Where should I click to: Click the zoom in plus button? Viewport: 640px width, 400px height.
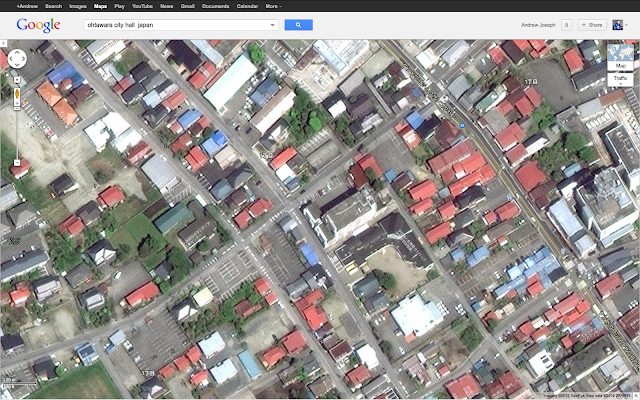coord(17,80)
